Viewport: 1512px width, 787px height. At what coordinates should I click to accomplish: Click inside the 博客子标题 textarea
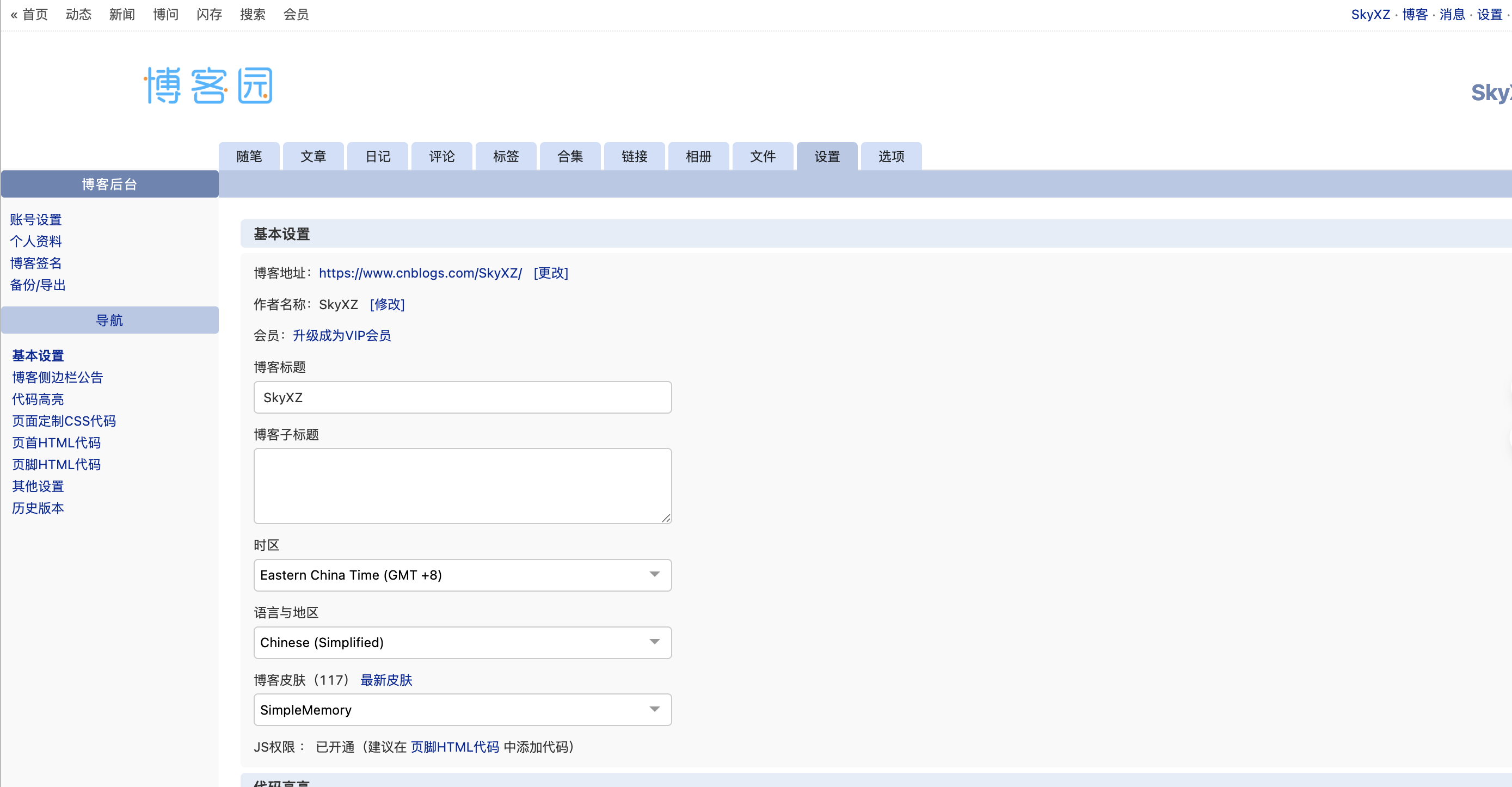tap(462, 485)
